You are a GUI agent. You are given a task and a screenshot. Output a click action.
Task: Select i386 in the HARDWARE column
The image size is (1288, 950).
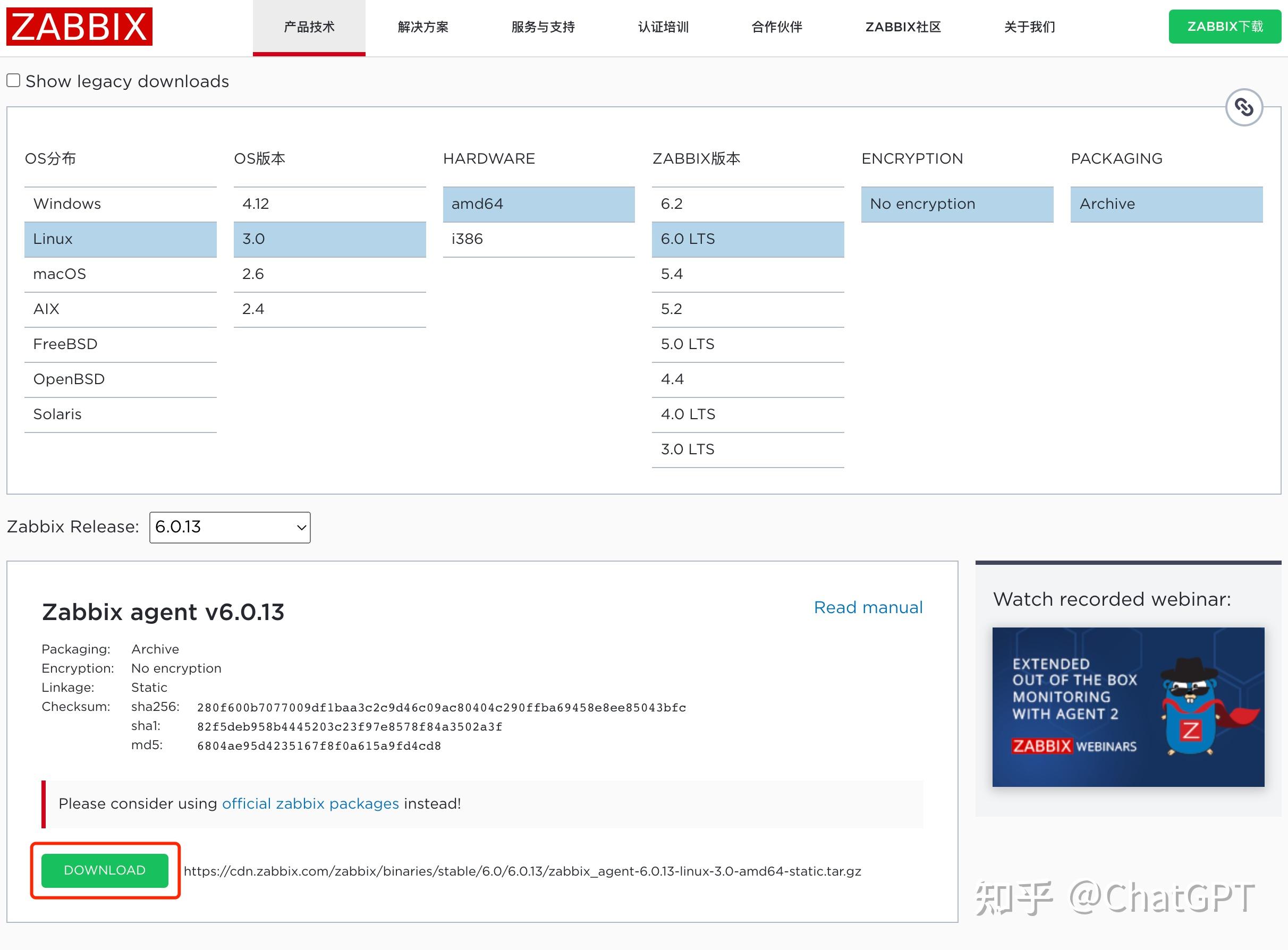[x=538, y=239]
